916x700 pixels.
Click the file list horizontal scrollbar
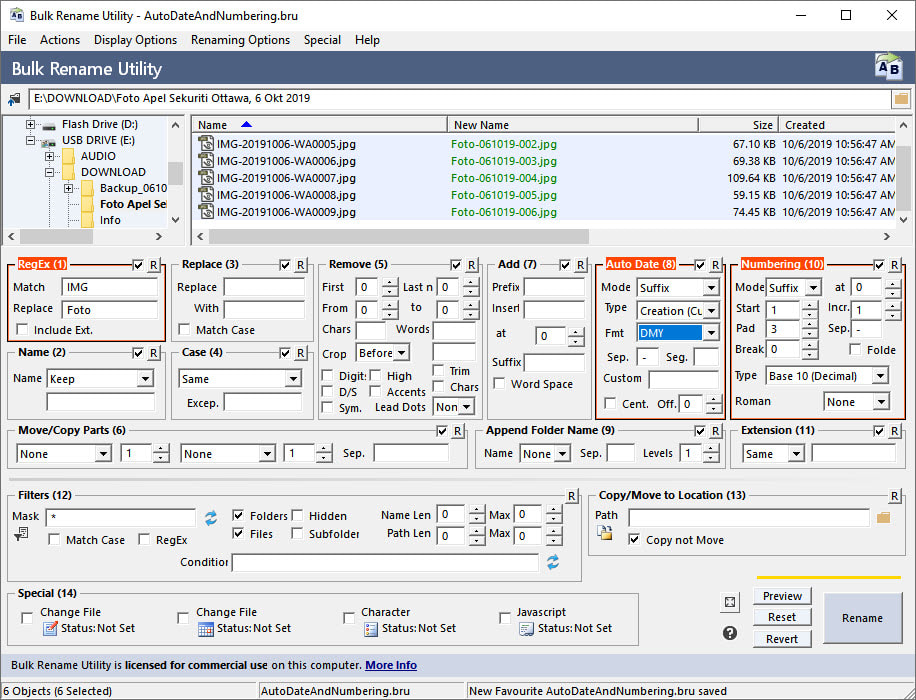[x=399, y=236]
